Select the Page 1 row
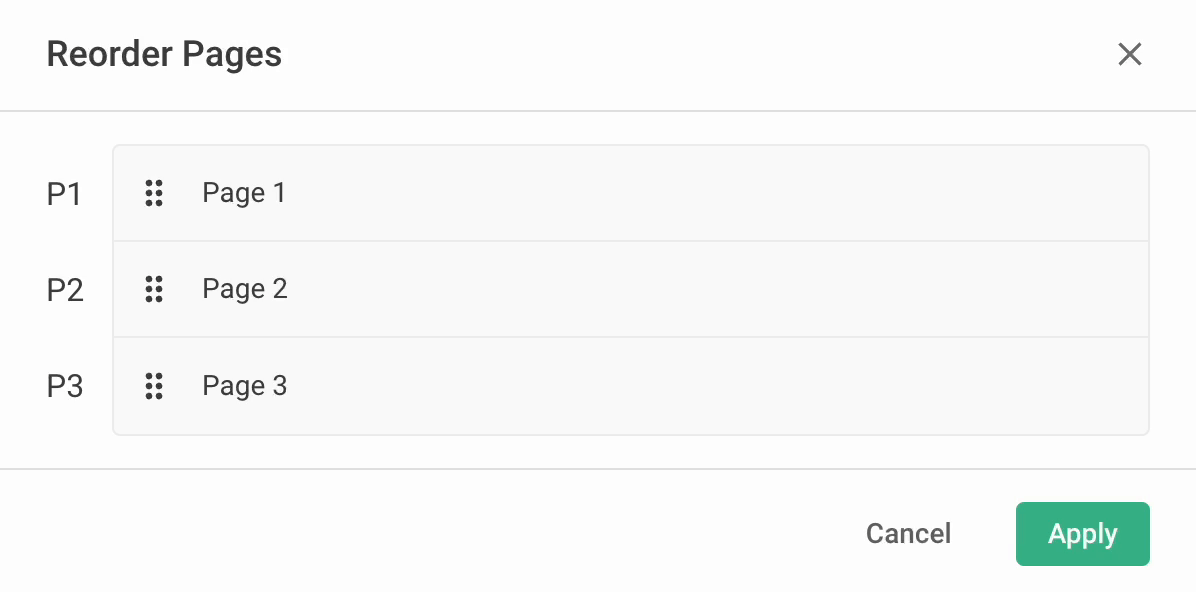Viewport: 1196px width, 592px height. point(630,194)
